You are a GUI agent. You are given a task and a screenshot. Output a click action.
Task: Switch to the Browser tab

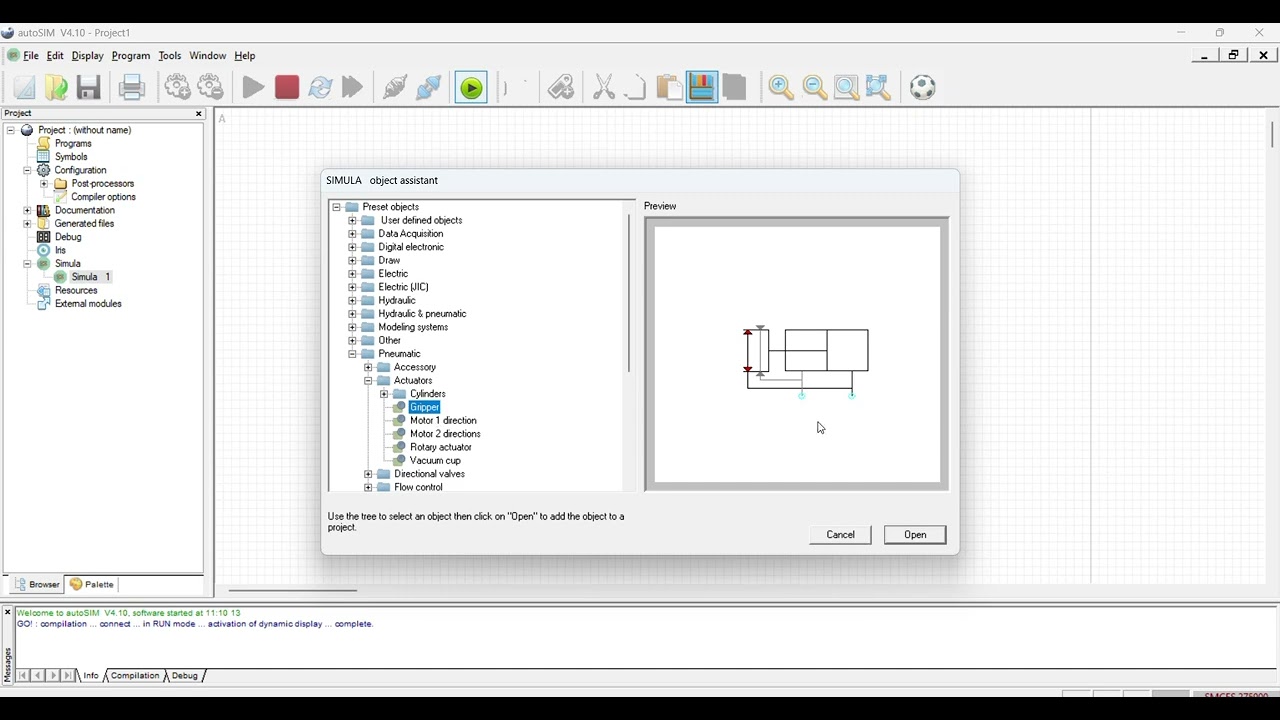point(37,584)
